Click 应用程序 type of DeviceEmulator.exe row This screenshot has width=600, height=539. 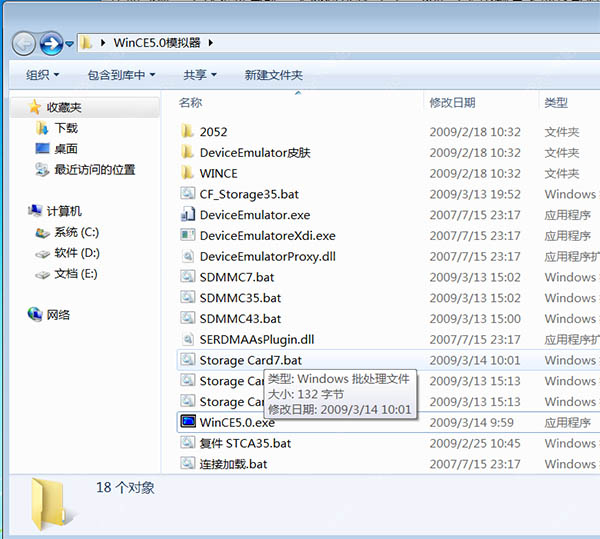coord(567,215)
